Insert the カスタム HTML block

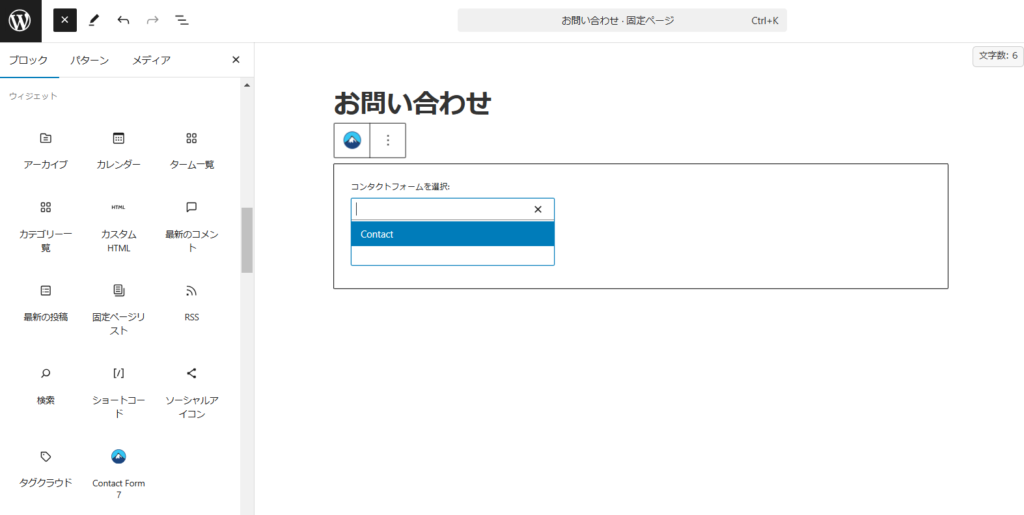118,227
